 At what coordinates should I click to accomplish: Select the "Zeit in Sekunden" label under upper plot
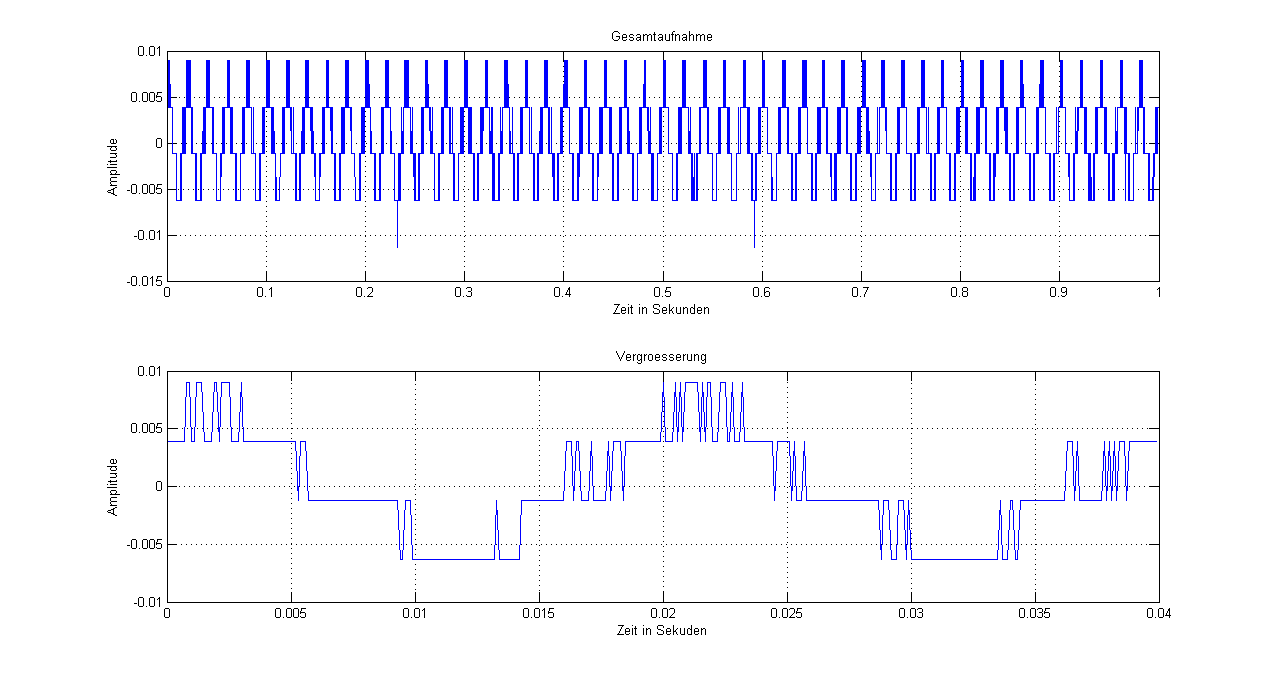(661, 310)
